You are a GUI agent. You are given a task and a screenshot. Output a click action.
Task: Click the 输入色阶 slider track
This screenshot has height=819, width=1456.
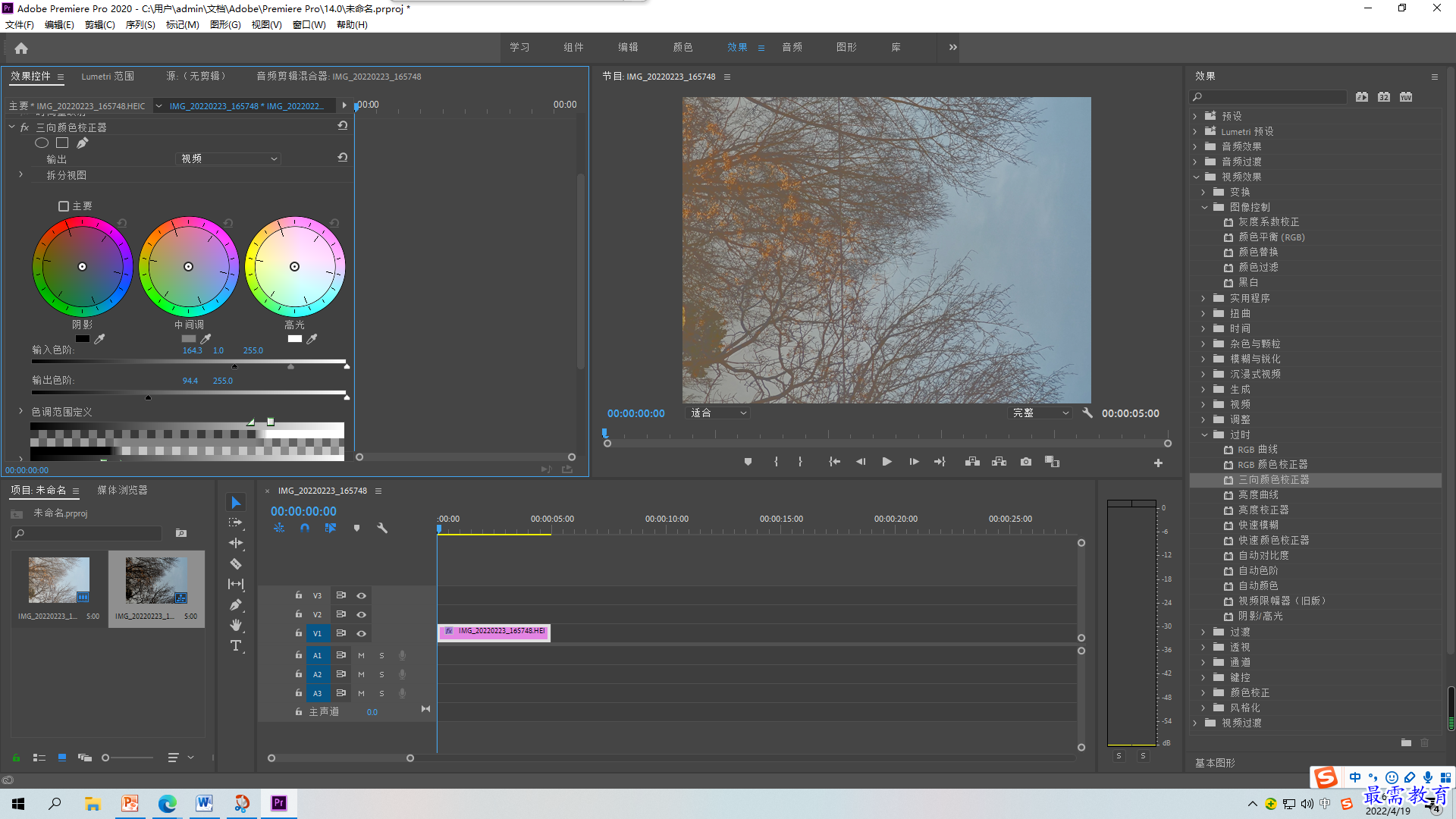pos(189,362)
